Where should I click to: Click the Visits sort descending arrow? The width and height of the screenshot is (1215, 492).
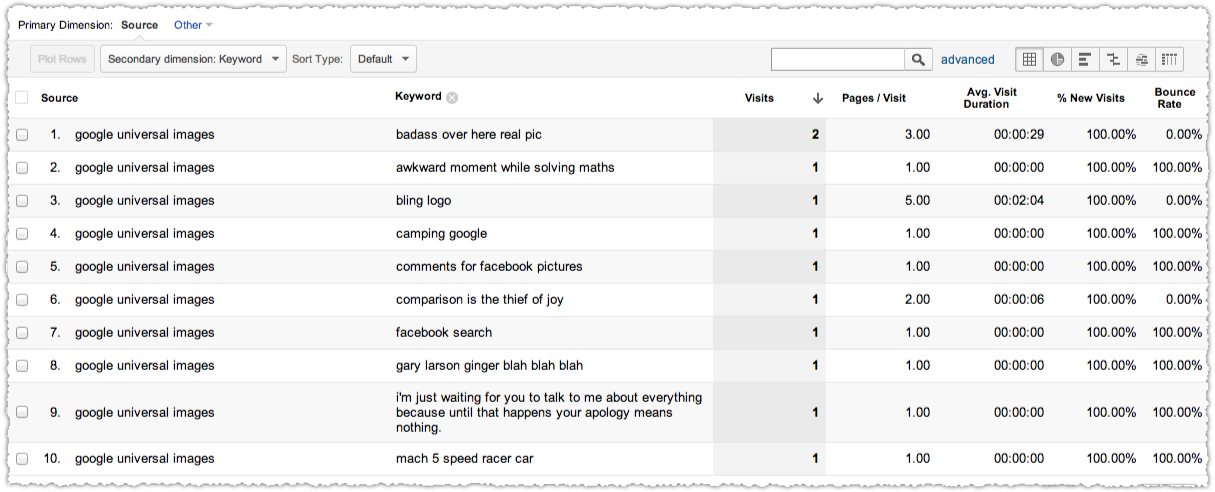[817, 98]
